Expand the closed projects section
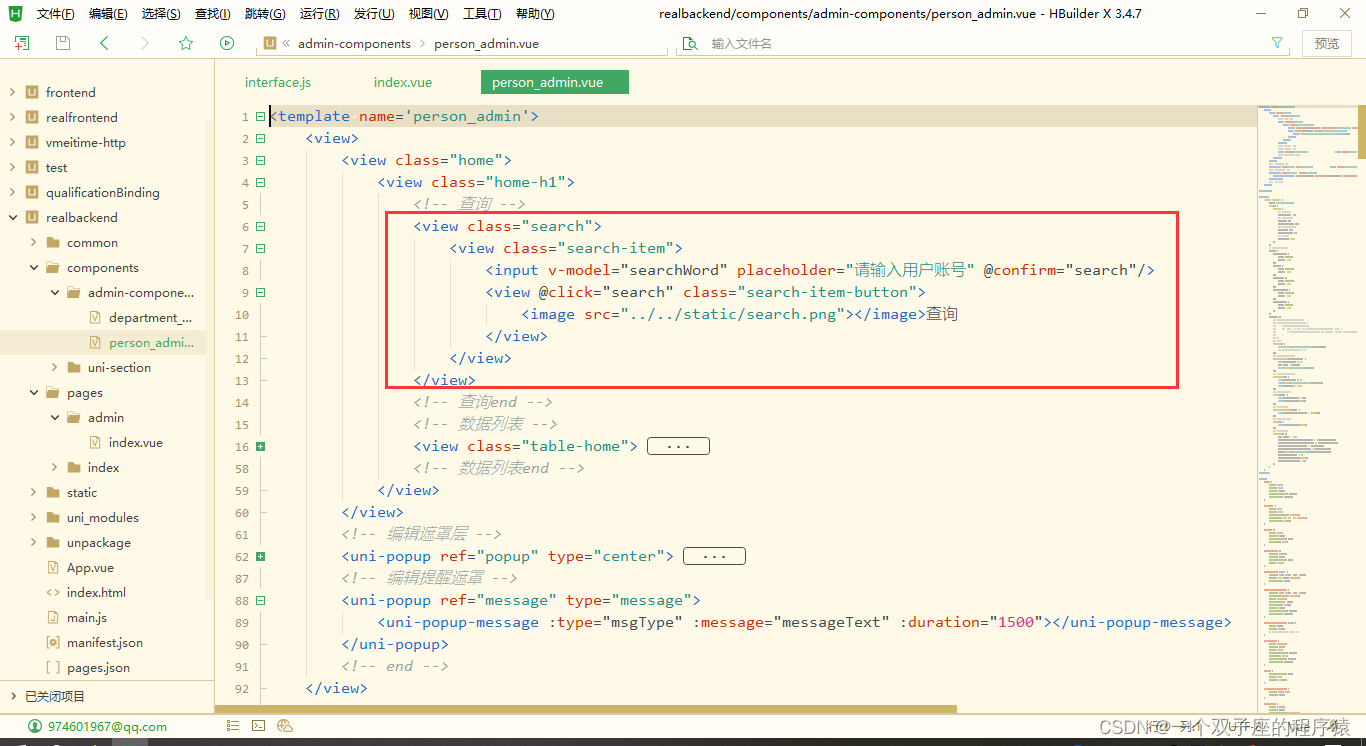Screen dimensions: 1366x746 12,696
